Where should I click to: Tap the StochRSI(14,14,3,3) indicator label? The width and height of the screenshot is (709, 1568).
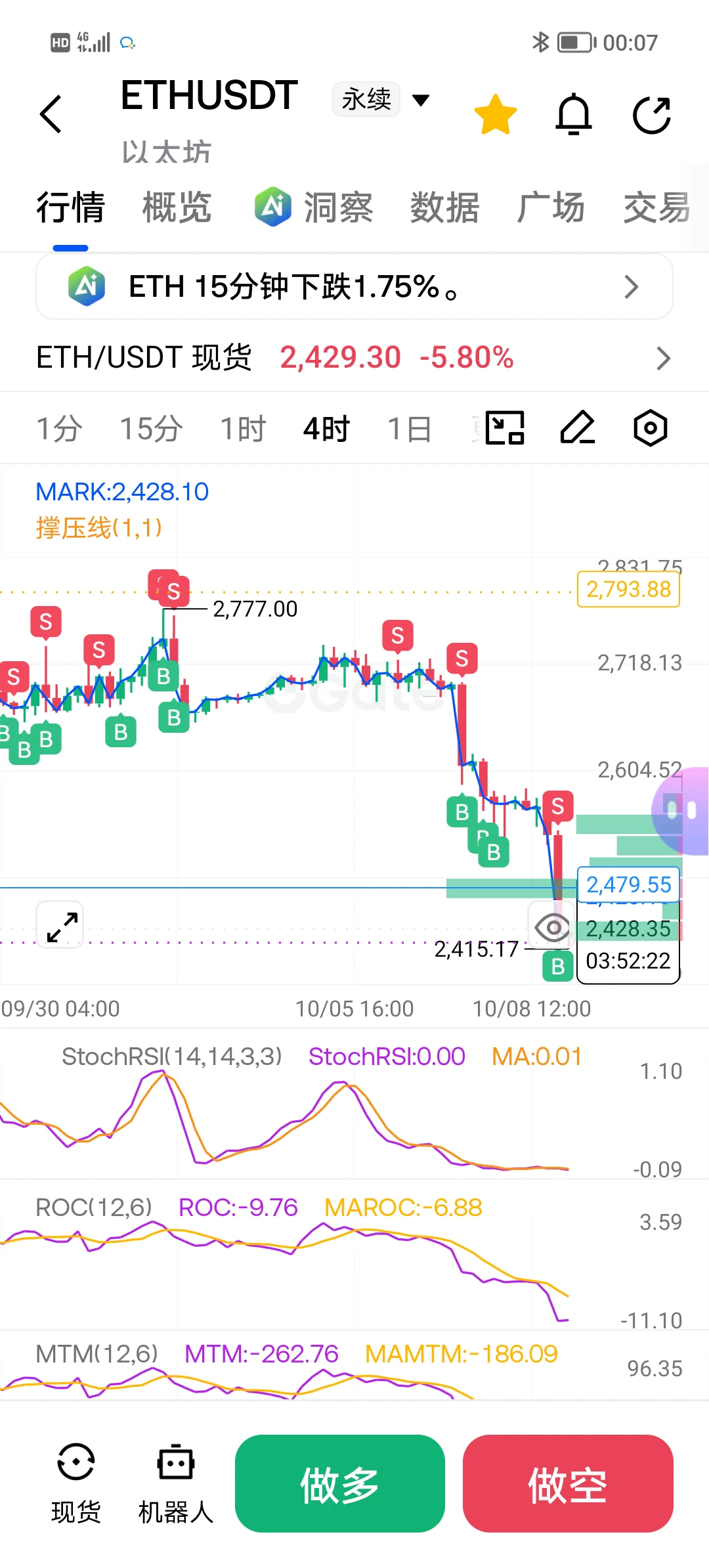(x=172, y=1056)
